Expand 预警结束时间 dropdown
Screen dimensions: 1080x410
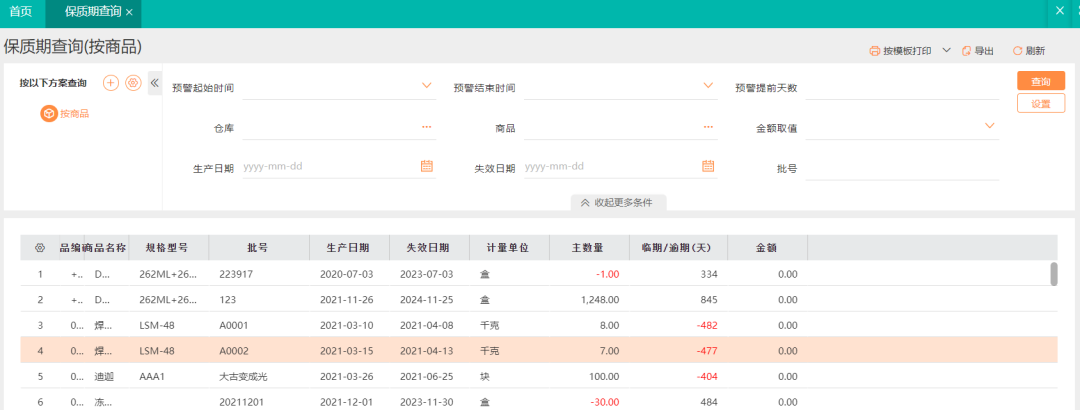(708, 86)
